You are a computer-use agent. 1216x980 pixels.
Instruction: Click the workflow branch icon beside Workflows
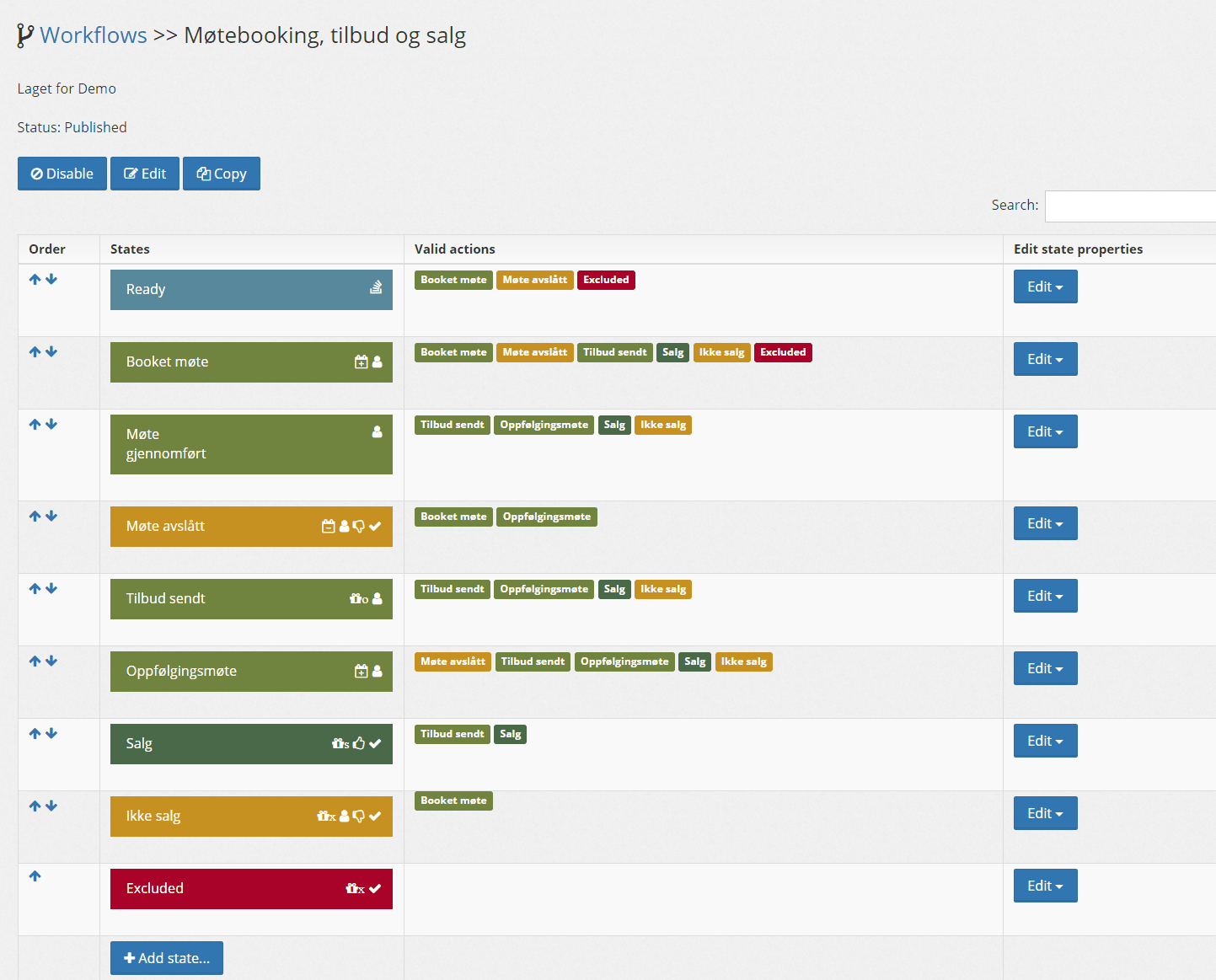pos(25,35)
